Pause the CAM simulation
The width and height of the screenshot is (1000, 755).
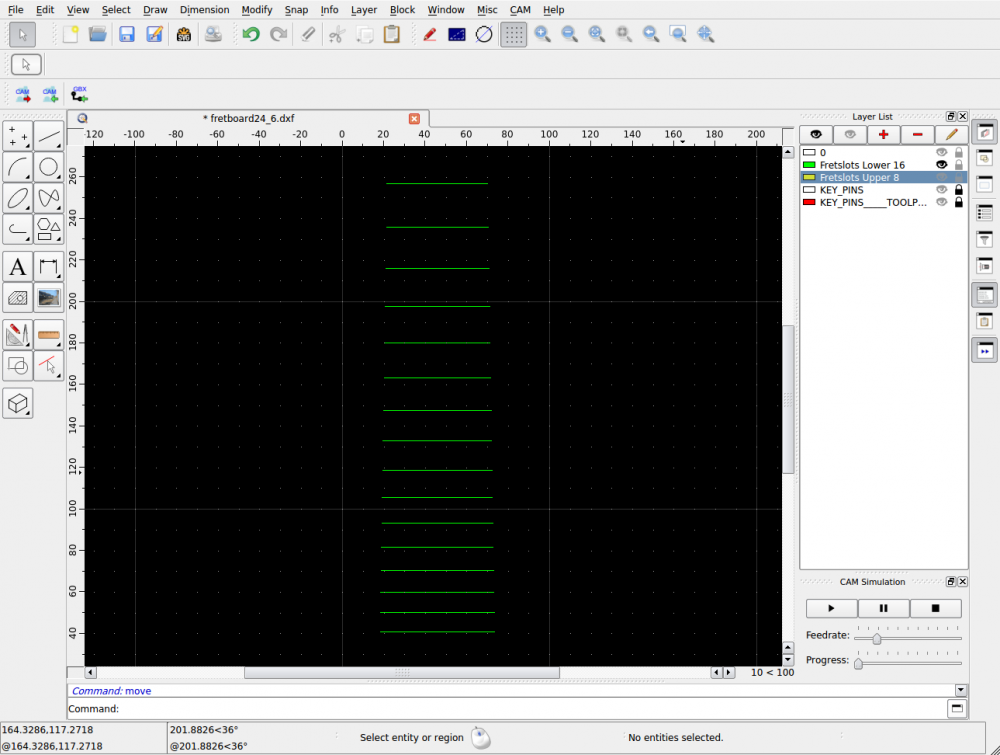pos(884,608)
